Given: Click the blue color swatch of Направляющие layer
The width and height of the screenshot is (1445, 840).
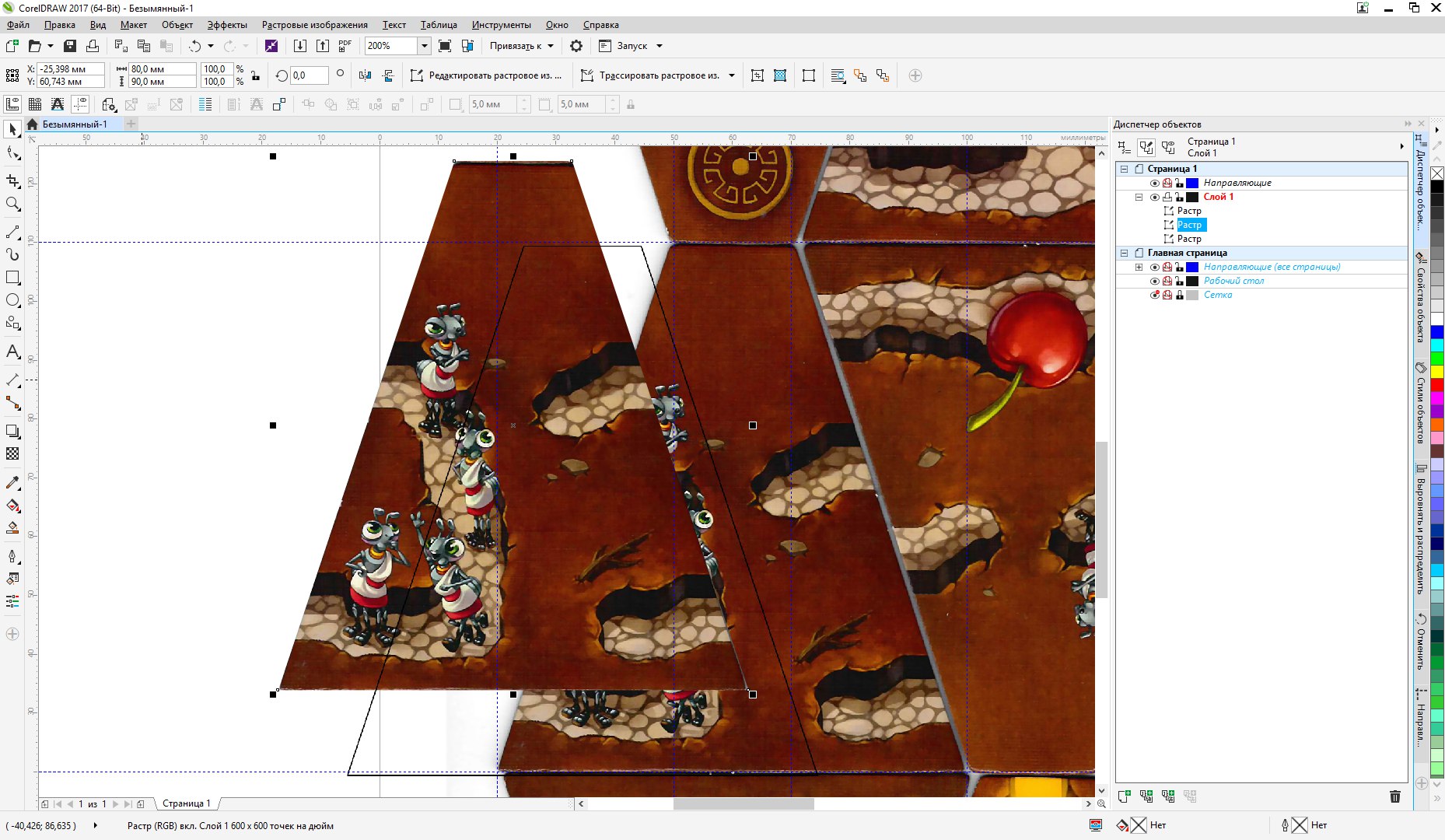Looking at the screenshot, I should [x=1192, y=184].
